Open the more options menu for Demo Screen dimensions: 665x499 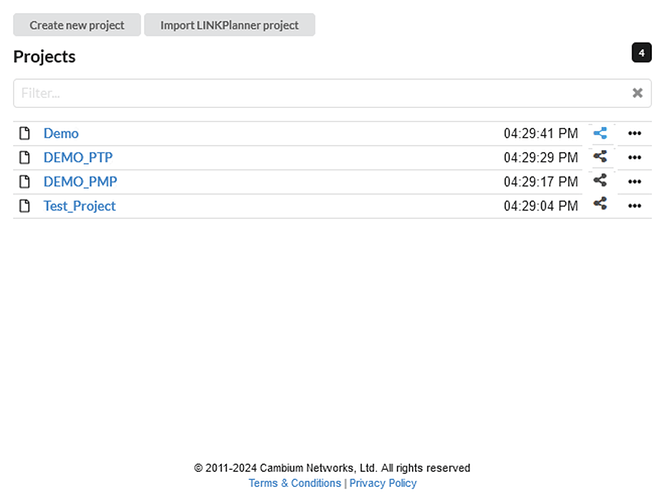pyautogui.click(x=634, y=133)
